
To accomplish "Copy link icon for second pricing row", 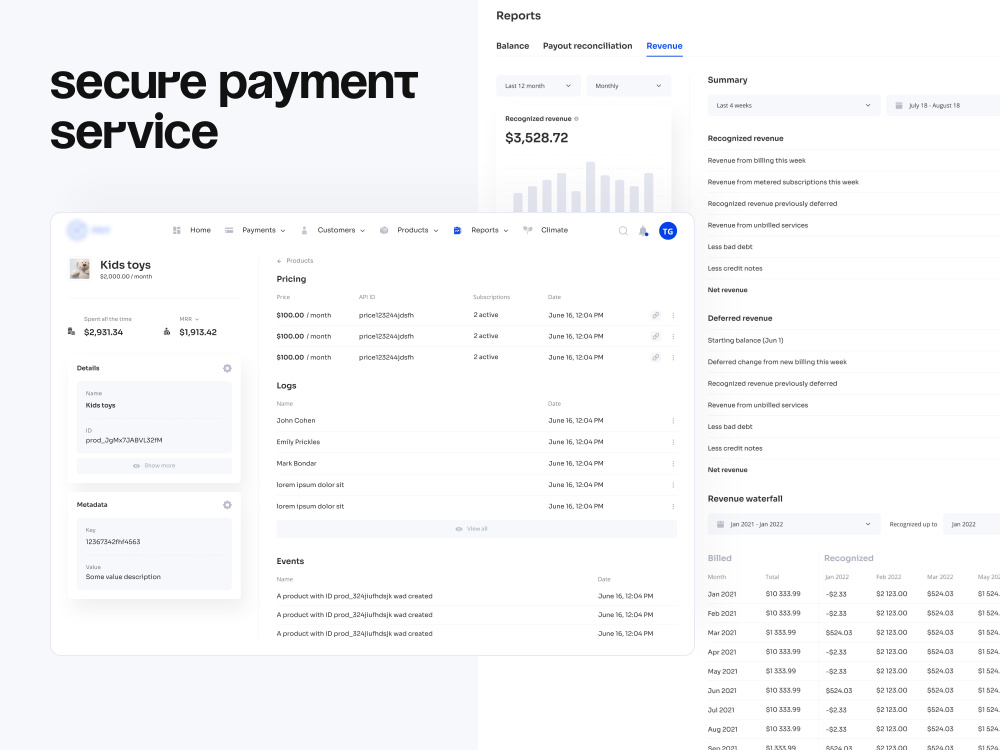I will [x=655, y=336].
